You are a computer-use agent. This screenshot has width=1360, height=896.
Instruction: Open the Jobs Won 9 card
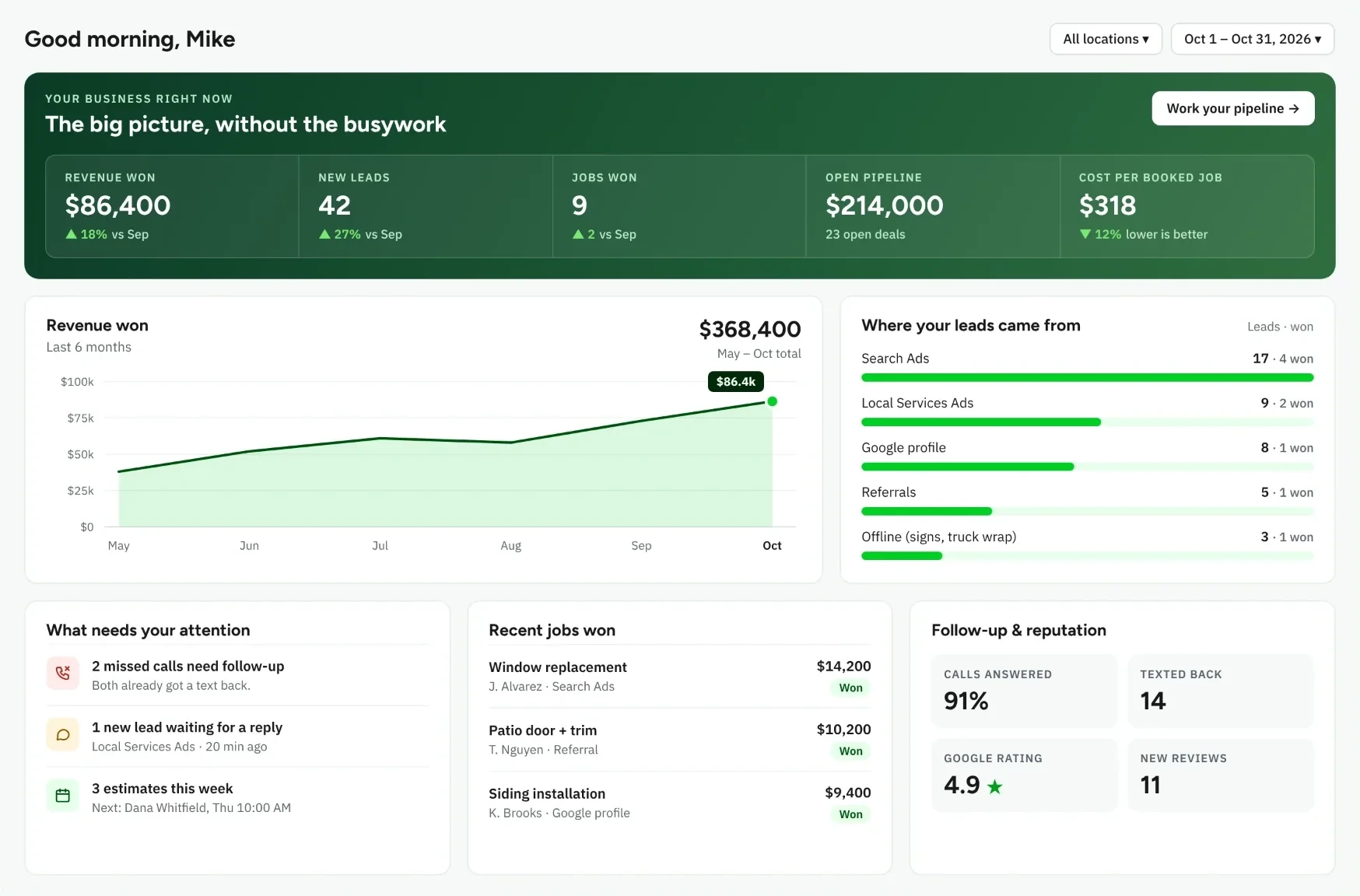679,206
